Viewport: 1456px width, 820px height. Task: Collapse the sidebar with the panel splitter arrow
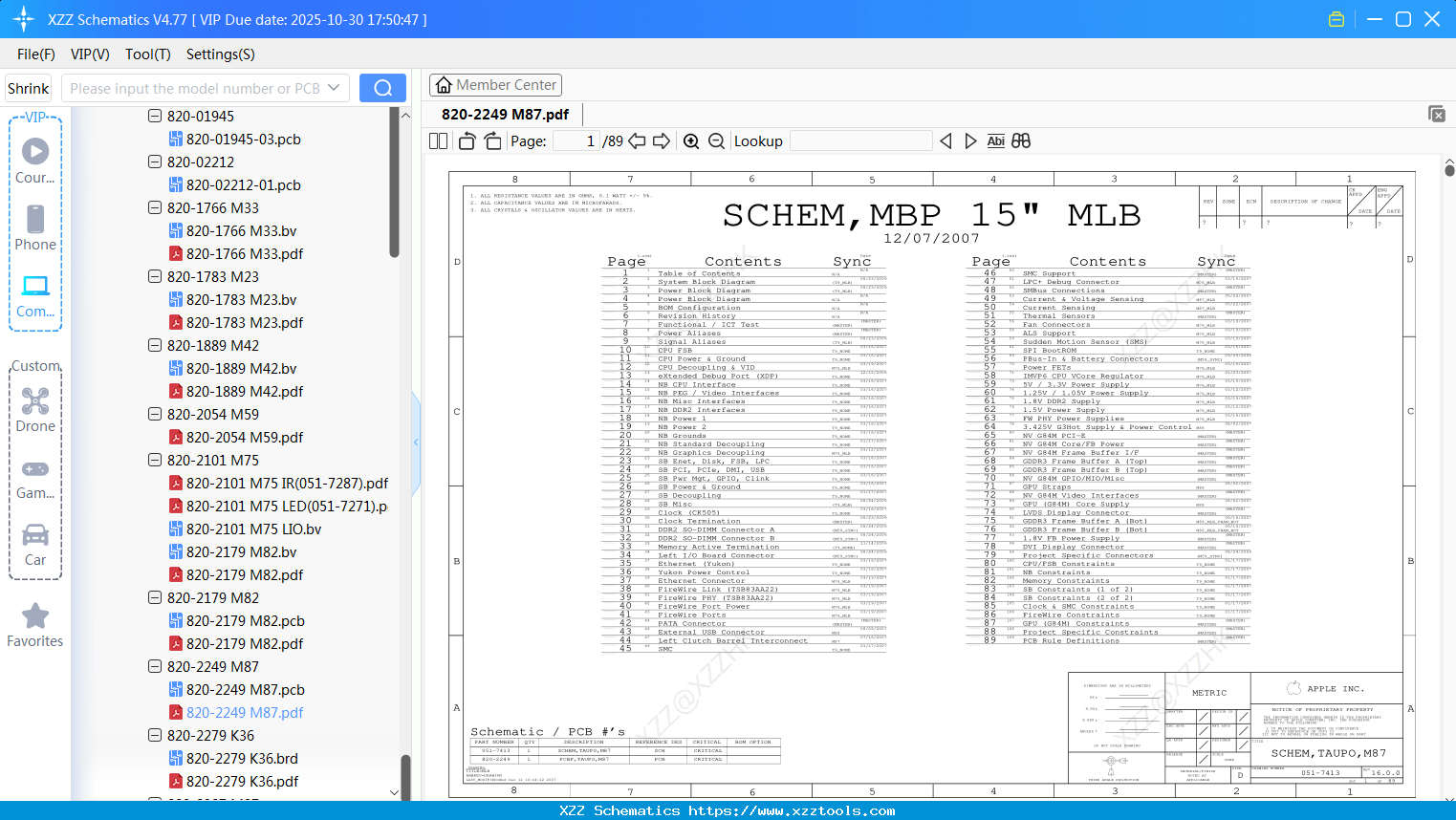point(416,442)
